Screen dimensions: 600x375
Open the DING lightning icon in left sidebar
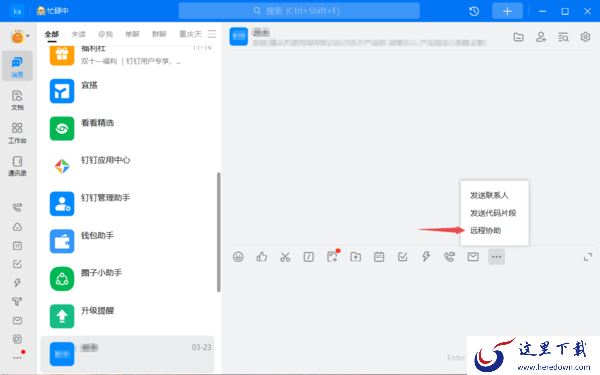click(17, 282)
